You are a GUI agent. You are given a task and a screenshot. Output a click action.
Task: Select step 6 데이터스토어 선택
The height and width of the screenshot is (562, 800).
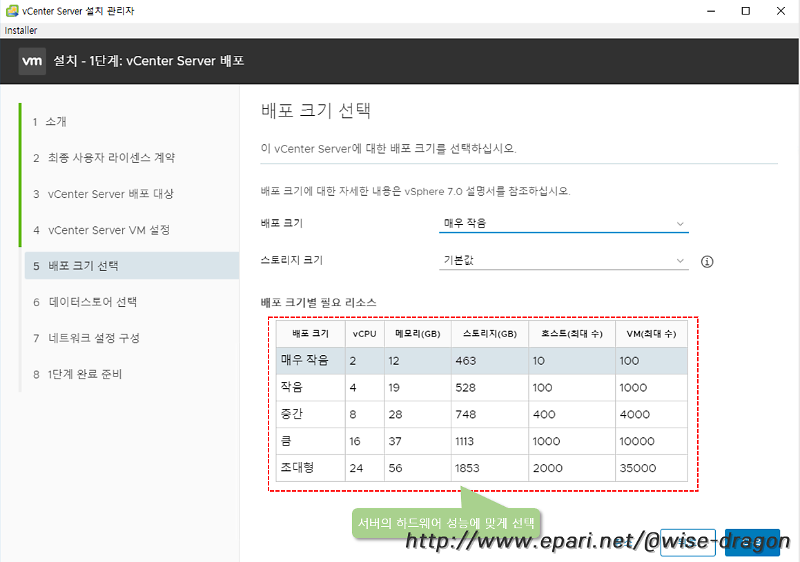click(85, 302)
